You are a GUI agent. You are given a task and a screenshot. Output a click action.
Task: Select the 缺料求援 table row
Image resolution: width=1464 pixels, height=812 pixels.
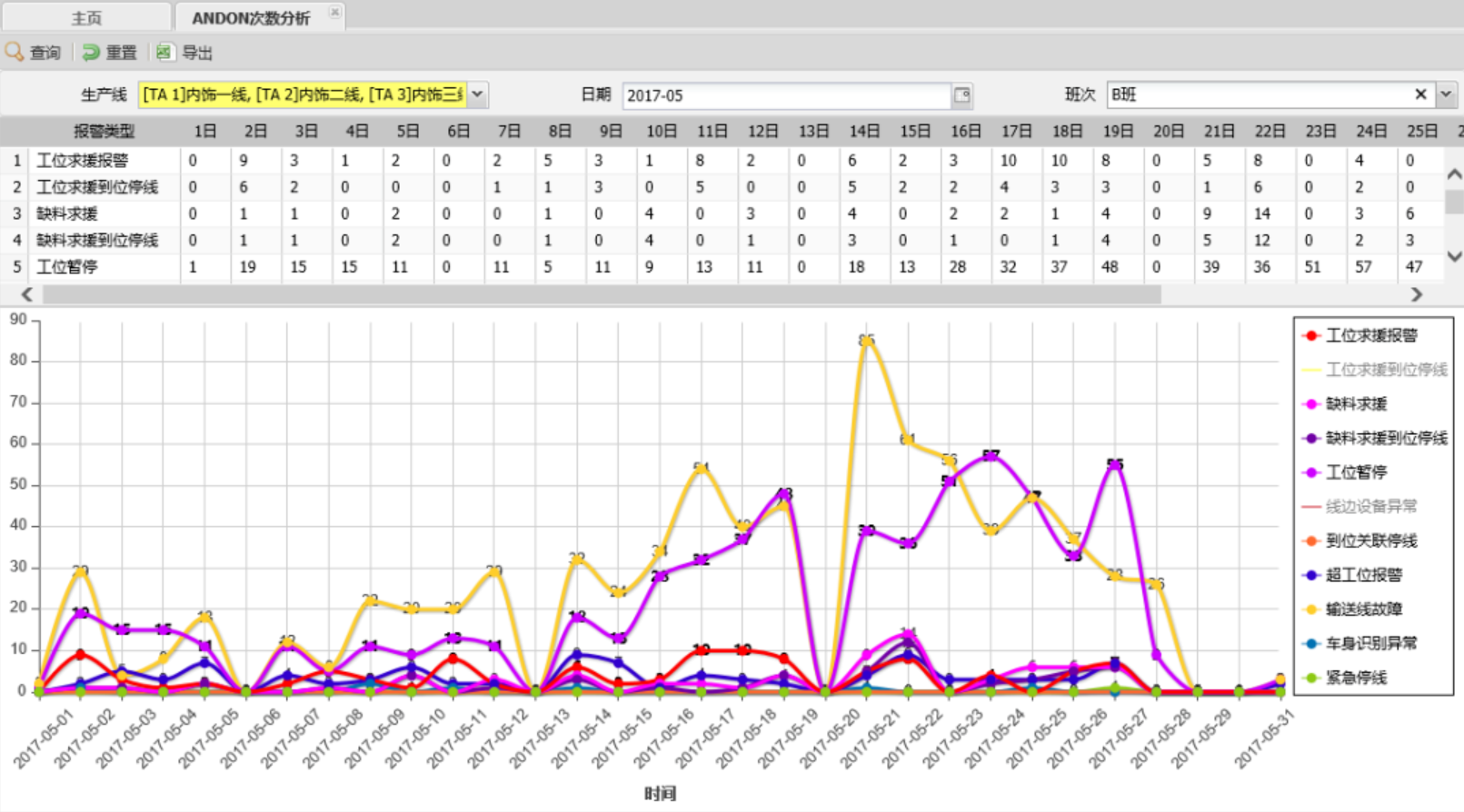pos(67,213)
